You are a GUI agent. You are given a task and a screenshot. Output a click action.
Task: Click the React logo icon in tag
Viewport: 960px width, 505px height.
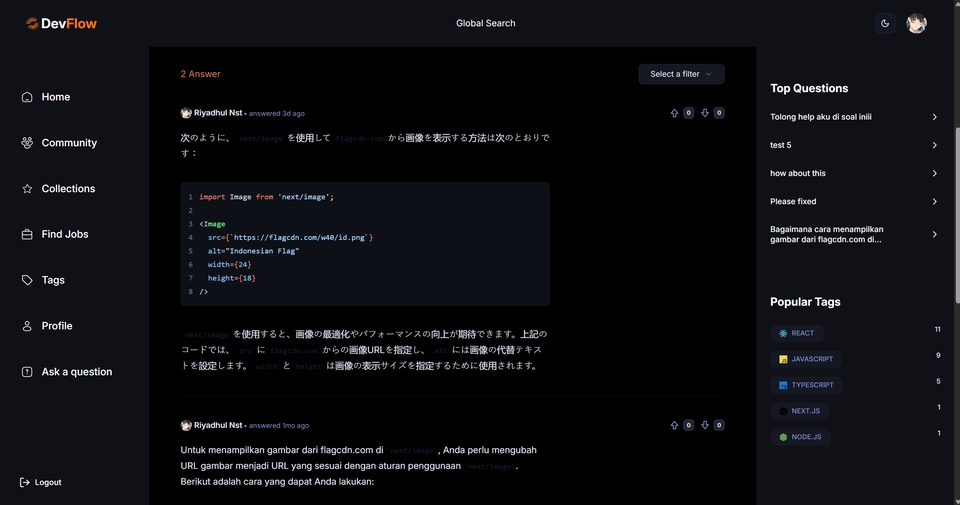click(x=783, y=334)
